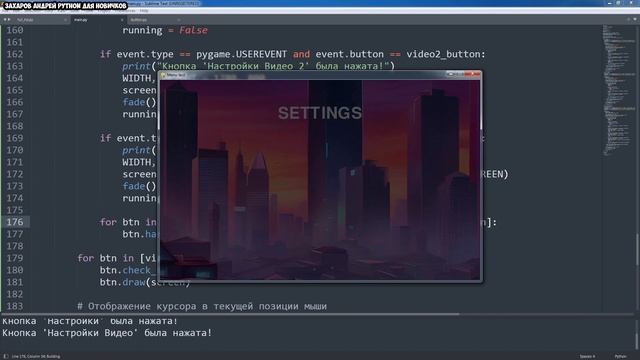Click line number 183 in gutter

tap(15, 306)
